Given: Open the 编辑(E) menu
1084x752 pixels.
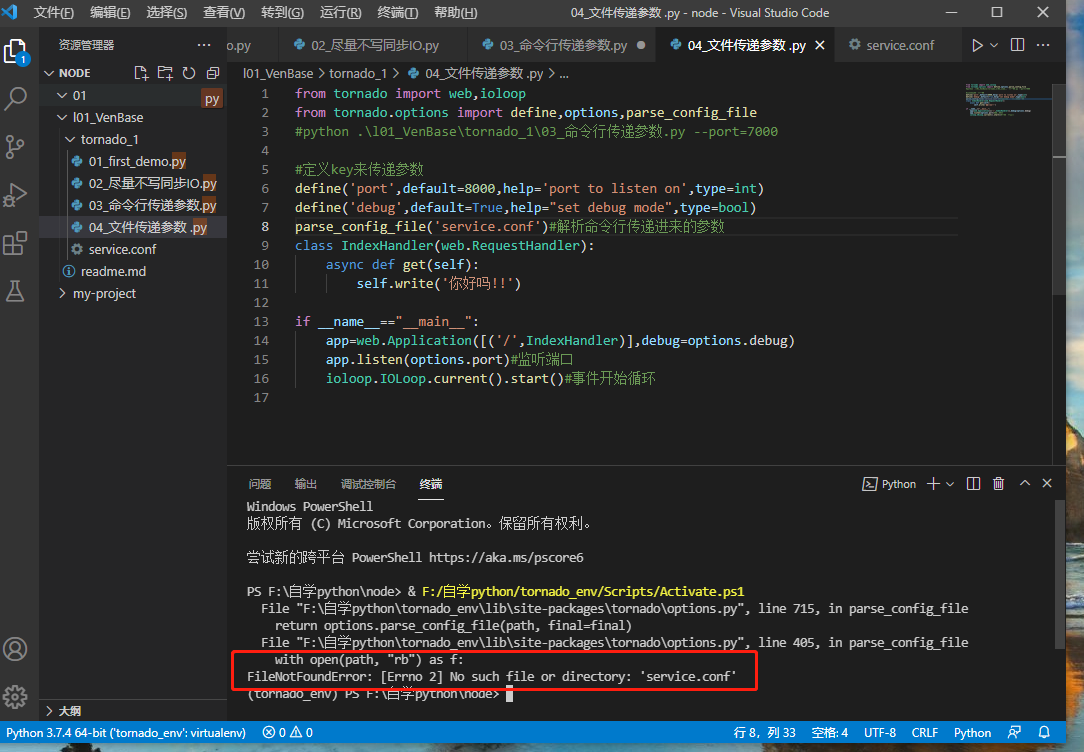Looking at the screenshot, I should coord(110,12).
